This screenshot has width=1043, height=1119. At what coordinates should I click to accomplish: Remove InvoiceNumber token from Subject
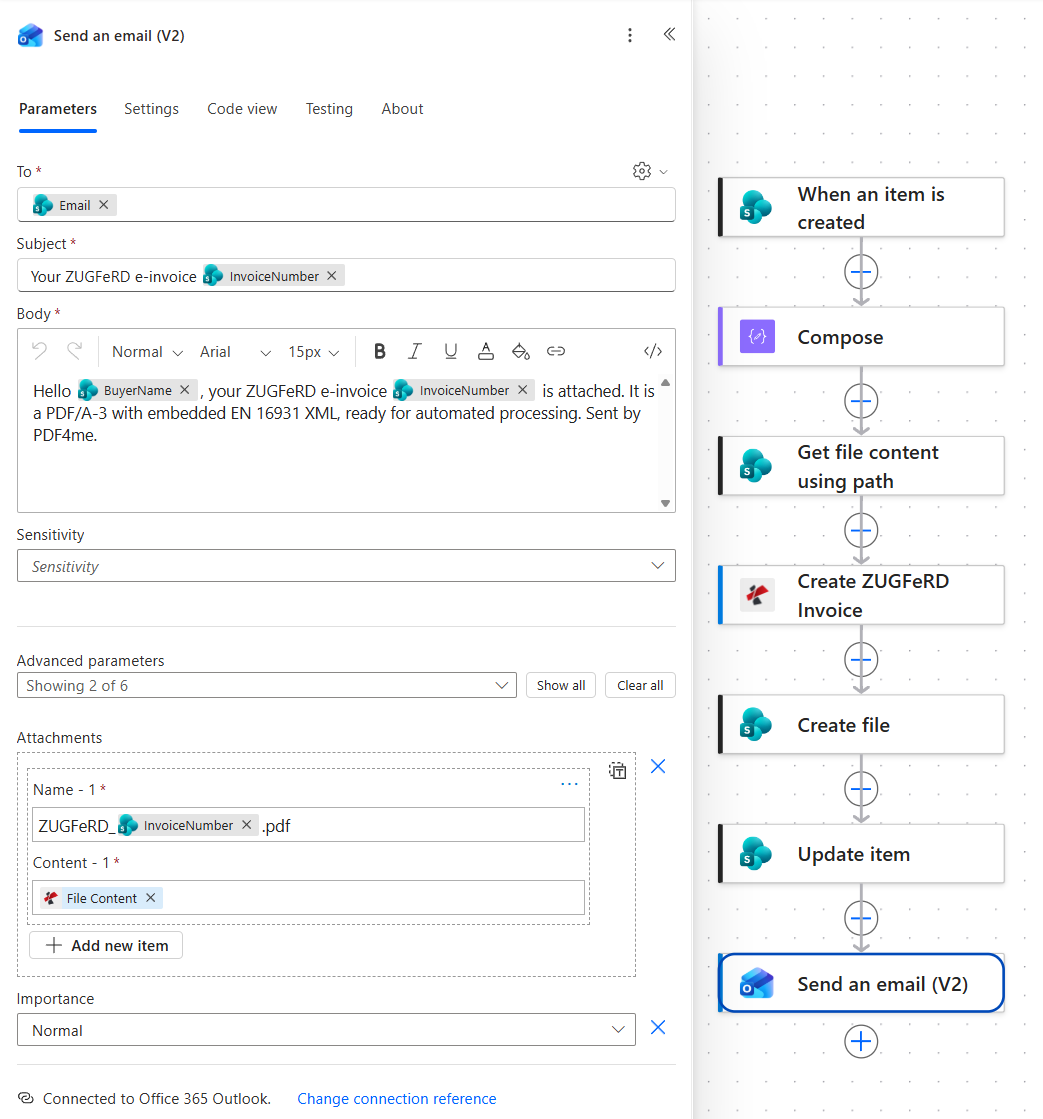(x=332, y=275)
